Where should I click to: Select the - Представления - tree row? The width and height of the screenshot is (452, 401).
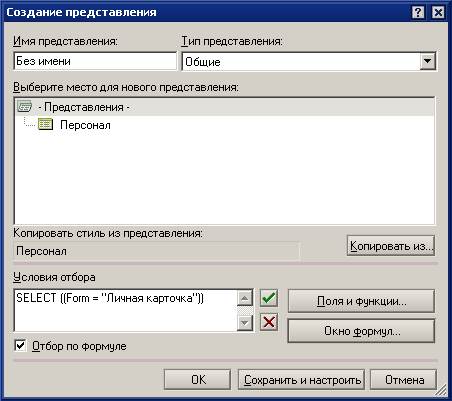(x=225, y=107)
